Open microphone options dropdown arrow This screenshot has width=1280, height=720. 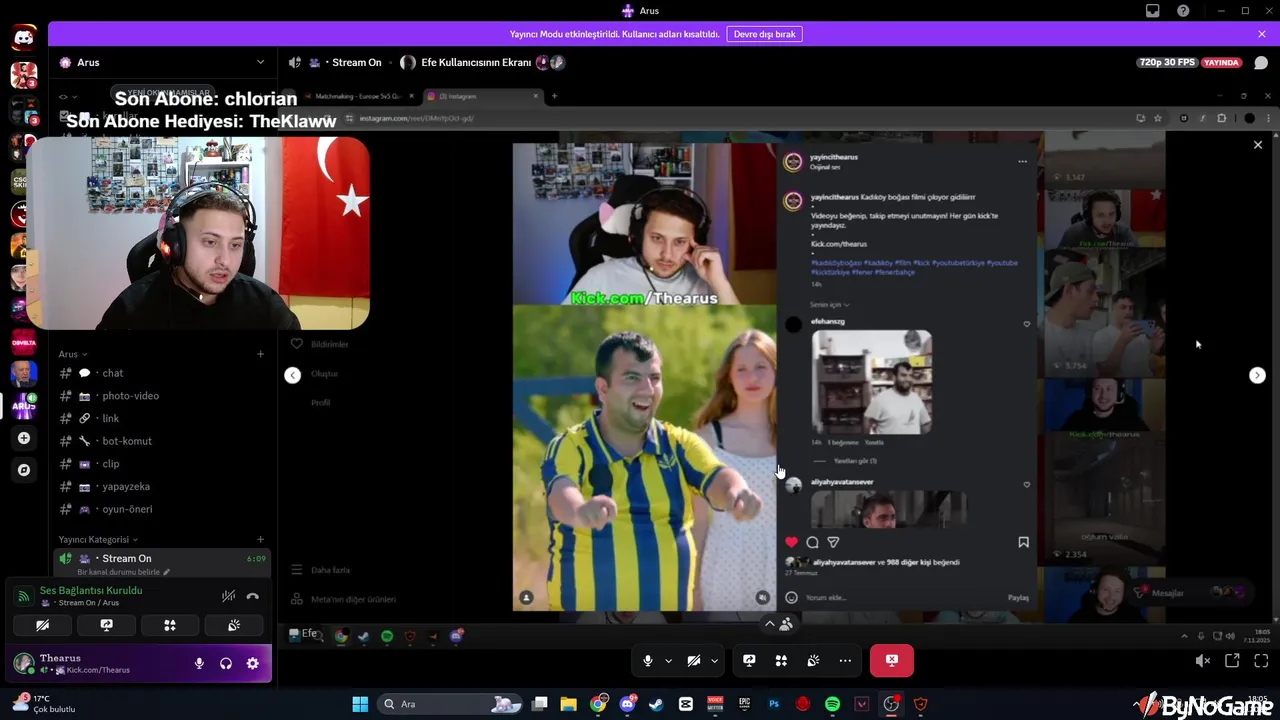tap(668, 660)
